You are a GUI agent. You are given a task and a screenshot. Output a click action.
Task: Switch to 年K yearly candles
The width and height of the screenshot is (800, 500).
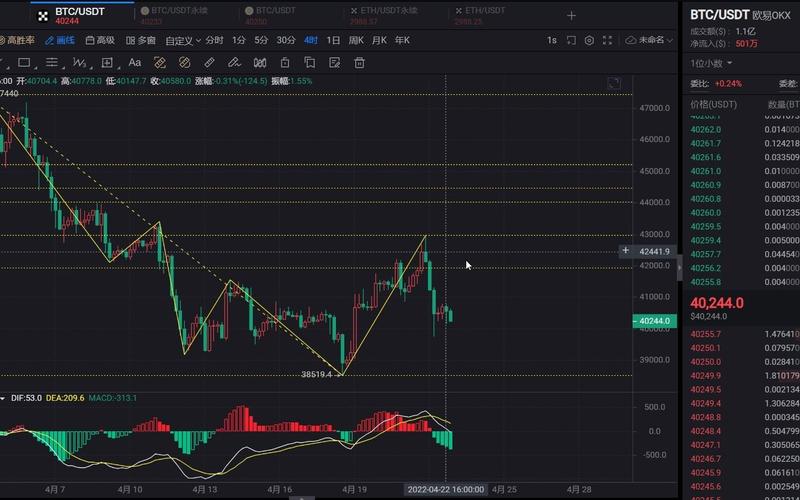tap(402, 40)
